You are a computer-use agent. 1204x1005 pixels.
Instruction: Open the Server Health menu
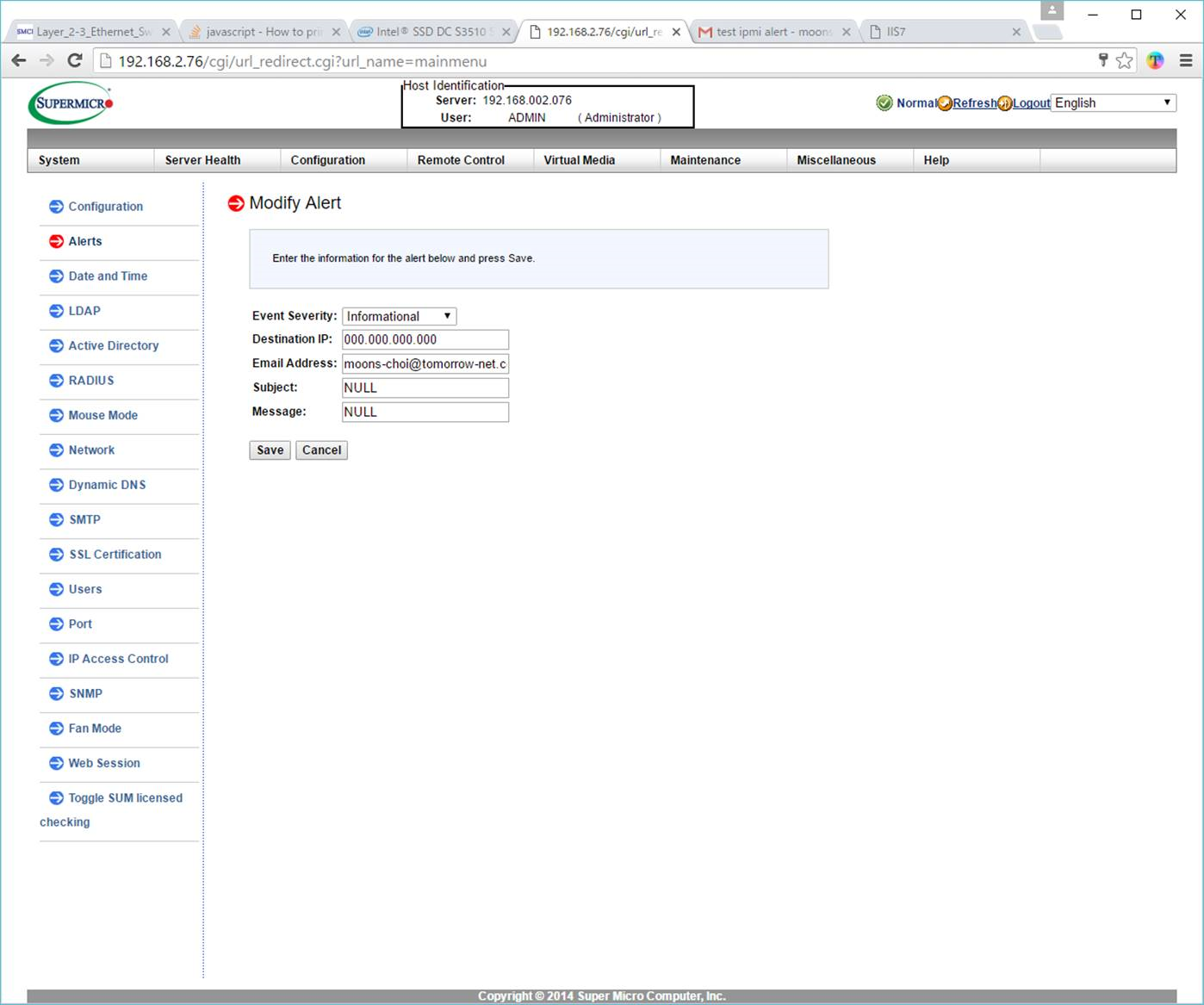click(x=202, y=160)
